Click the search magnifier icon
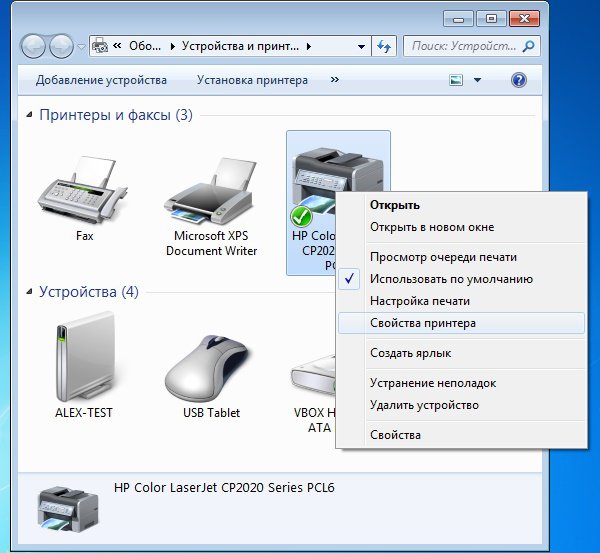Image resolution: width=600 pixels, height=553 pixels. [528, 46]
